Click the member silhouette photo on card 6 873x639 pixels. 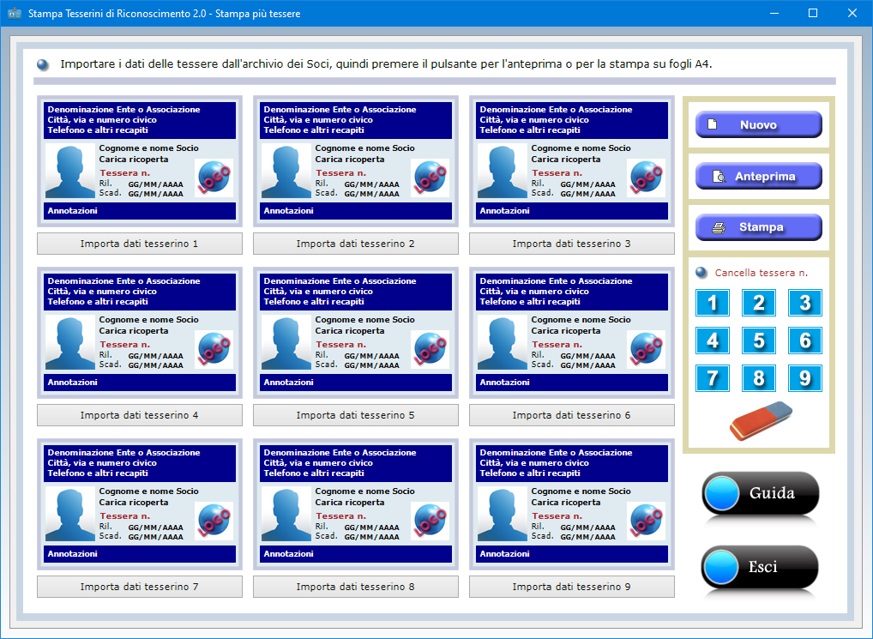click(x=502, y=343)
